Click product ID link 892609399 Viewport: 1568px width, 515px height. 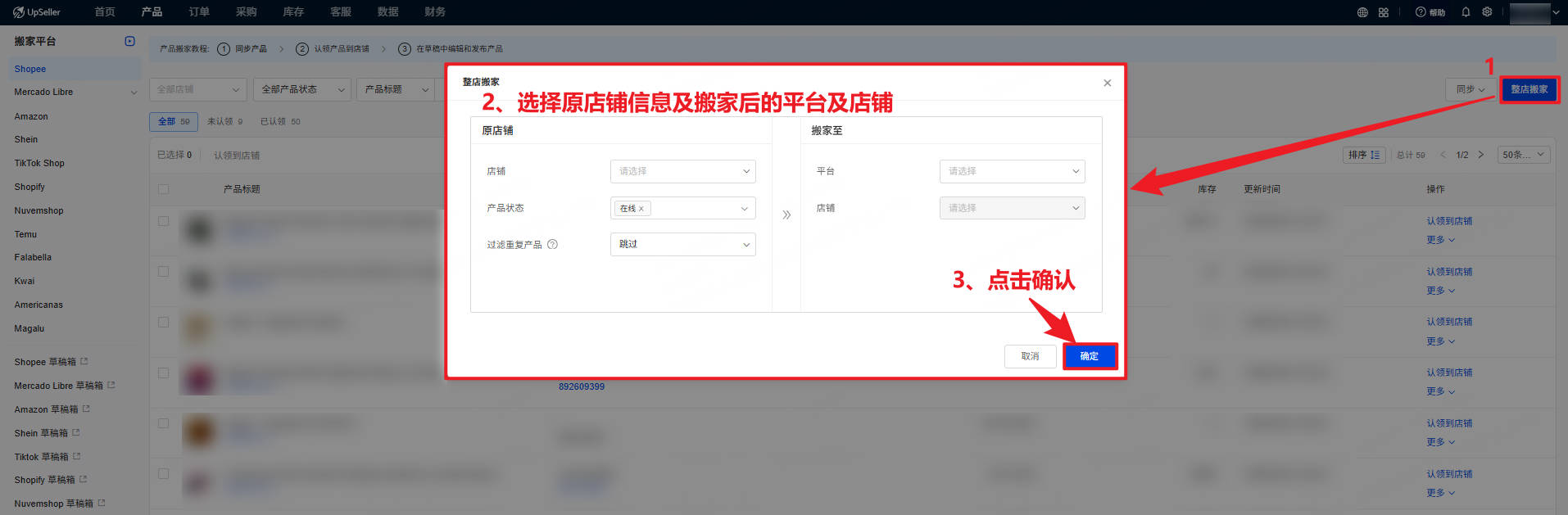pos(582,386)
